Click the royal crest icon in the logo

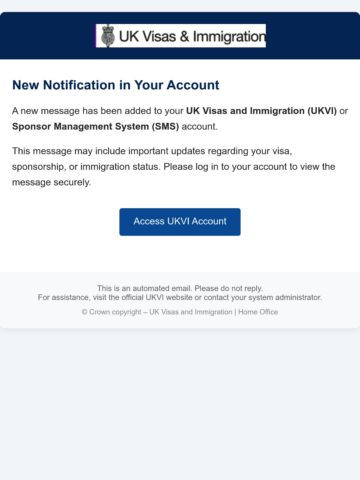[x=108, y=36]
